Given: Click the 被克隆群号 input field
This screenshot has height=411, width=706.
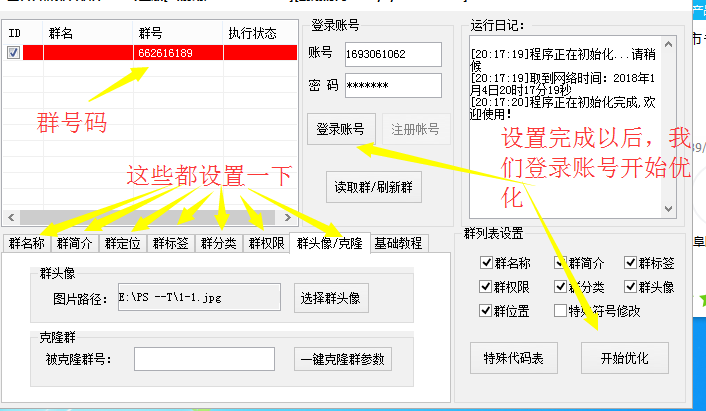Looking at the screenshot, I should [204, 359].
